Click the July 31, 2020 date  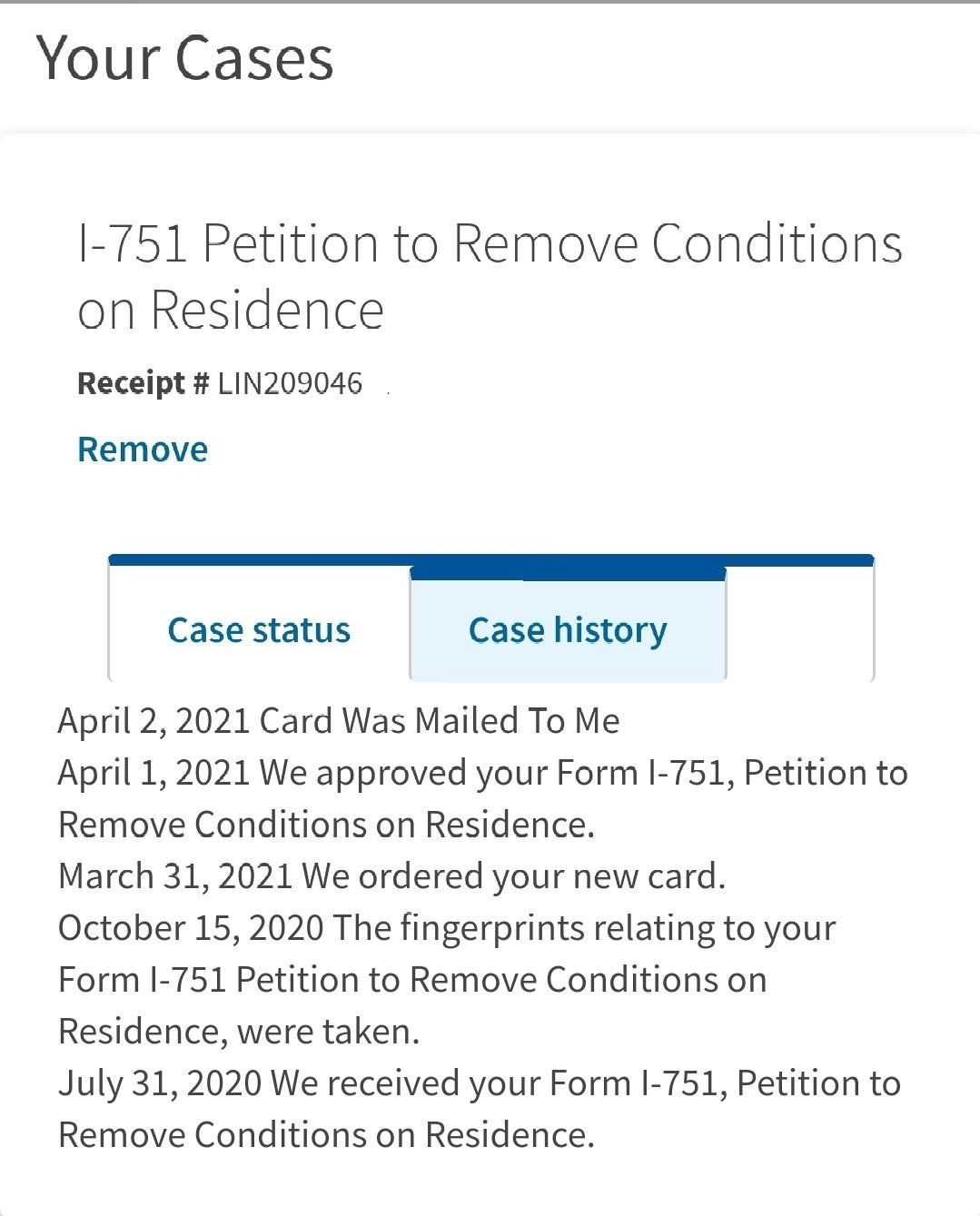click(160, 1083)
